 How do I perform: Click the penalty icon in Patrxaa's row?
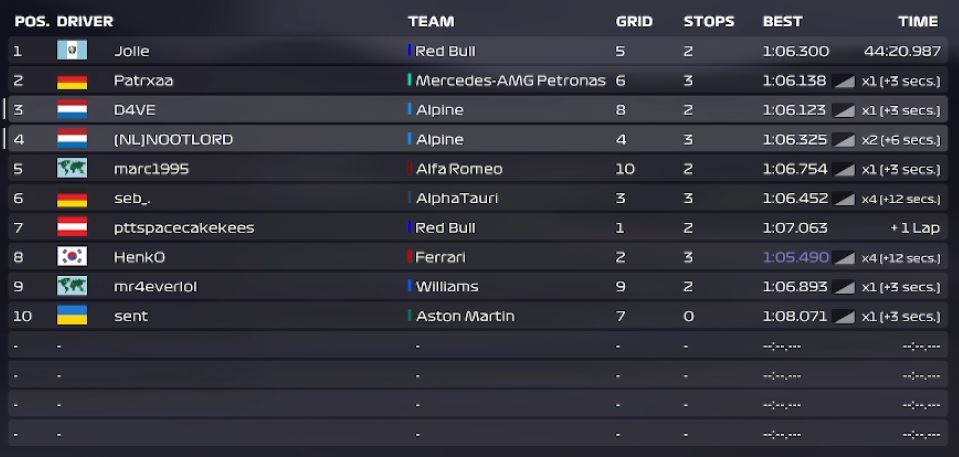pos(843,81)
